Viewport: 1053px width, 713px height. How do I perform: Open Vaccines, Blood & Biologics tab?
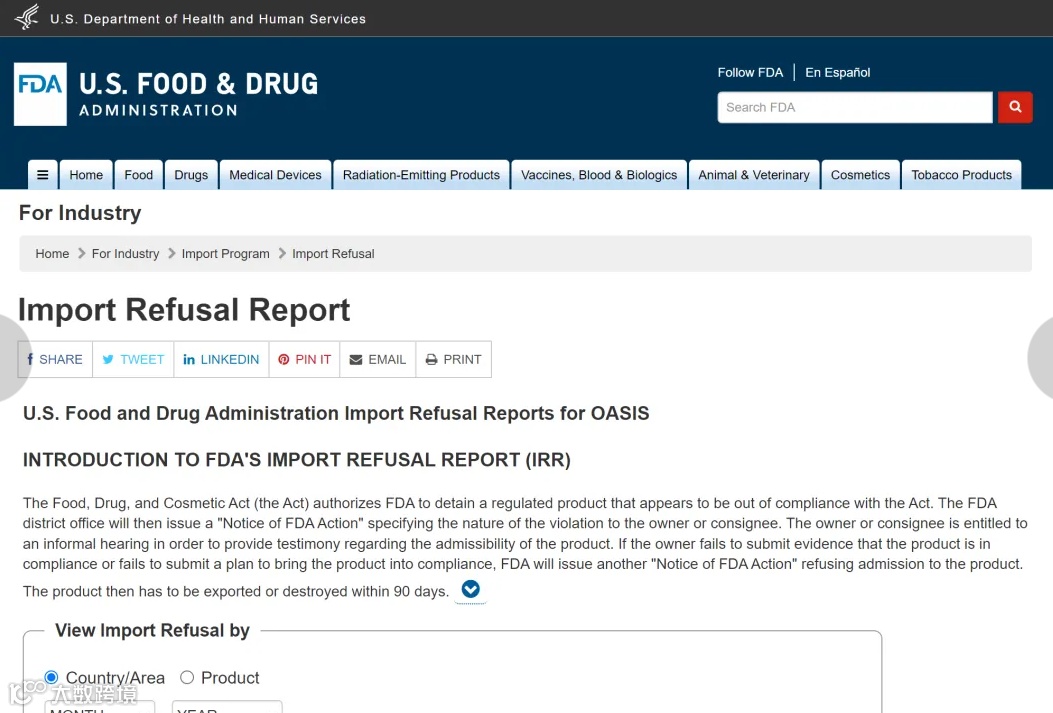pos(599,175)
